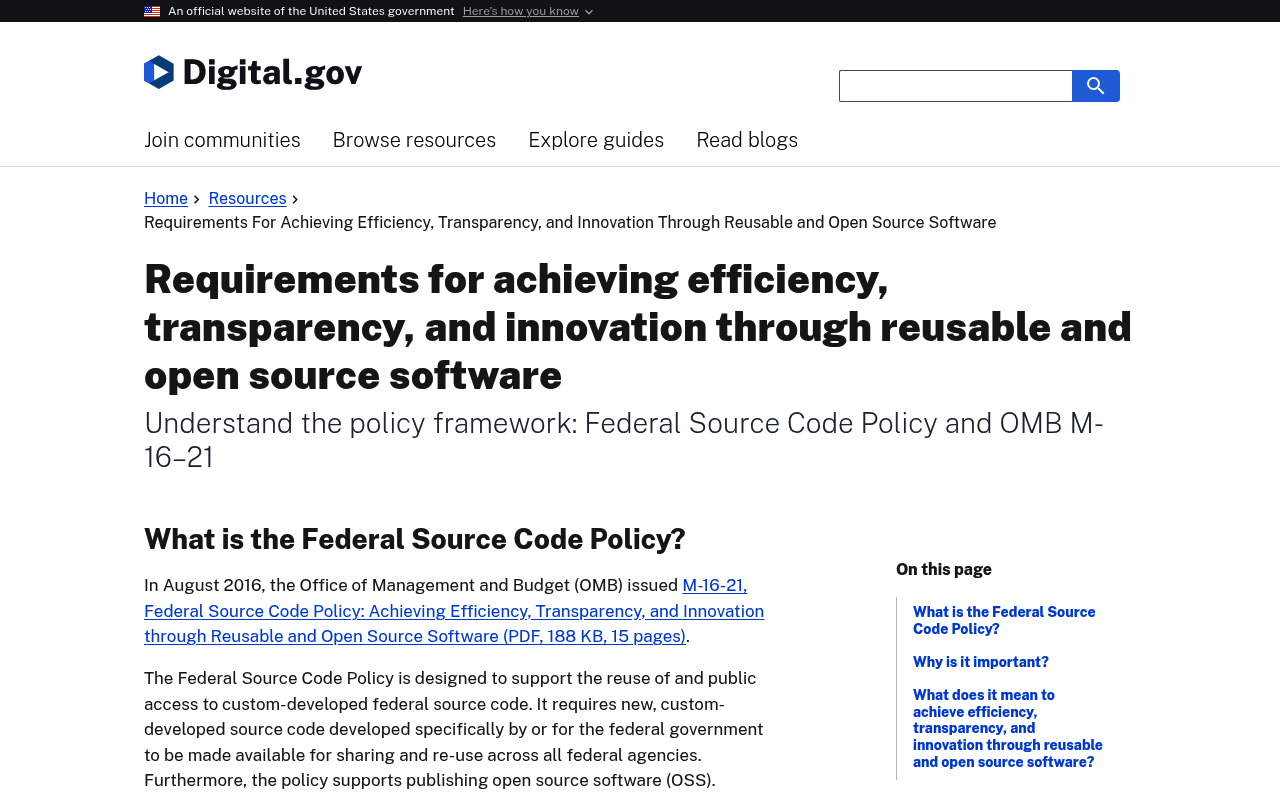Screen dimensions: 1280x800
Task: Click 'An official website of the United States government' text
Action: pos(311,11)
